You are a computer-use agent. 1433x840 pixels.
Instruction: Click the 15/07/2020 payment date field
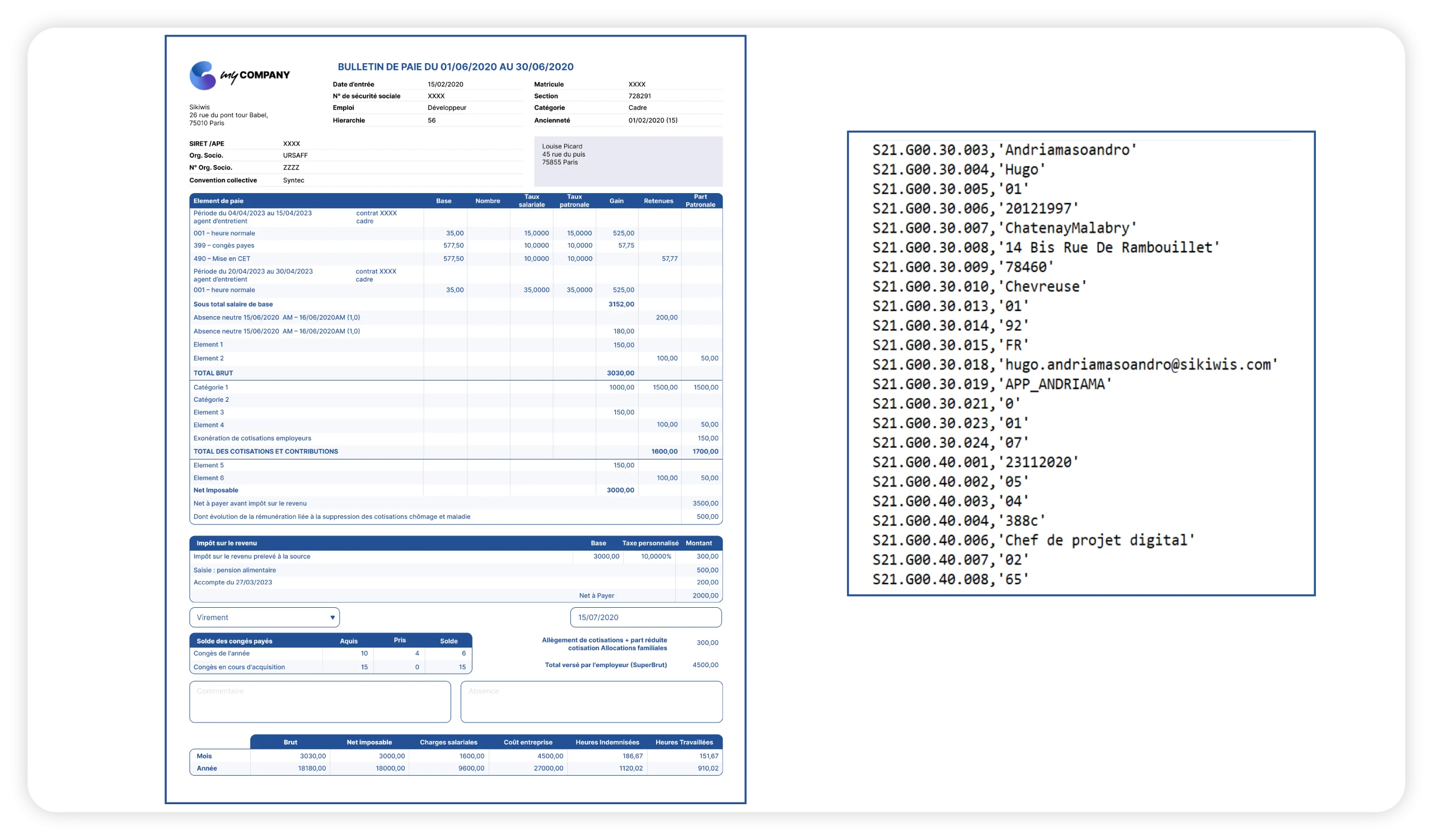pos(646,617)
